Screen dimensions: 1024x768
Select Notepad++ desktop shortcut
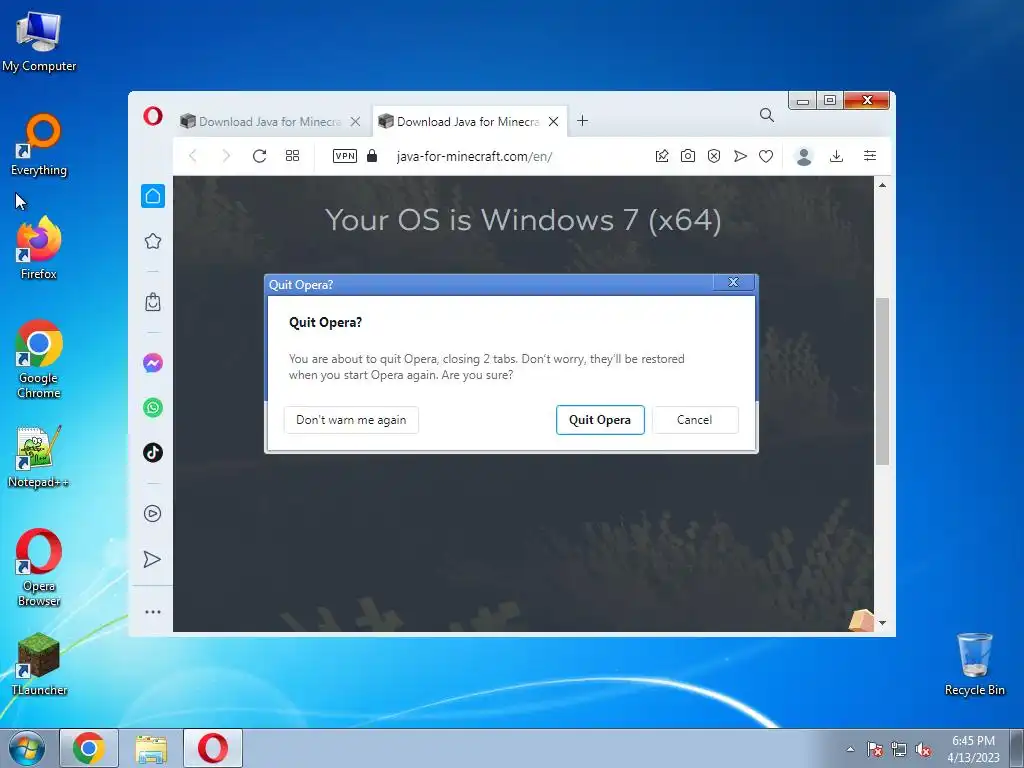39,456
